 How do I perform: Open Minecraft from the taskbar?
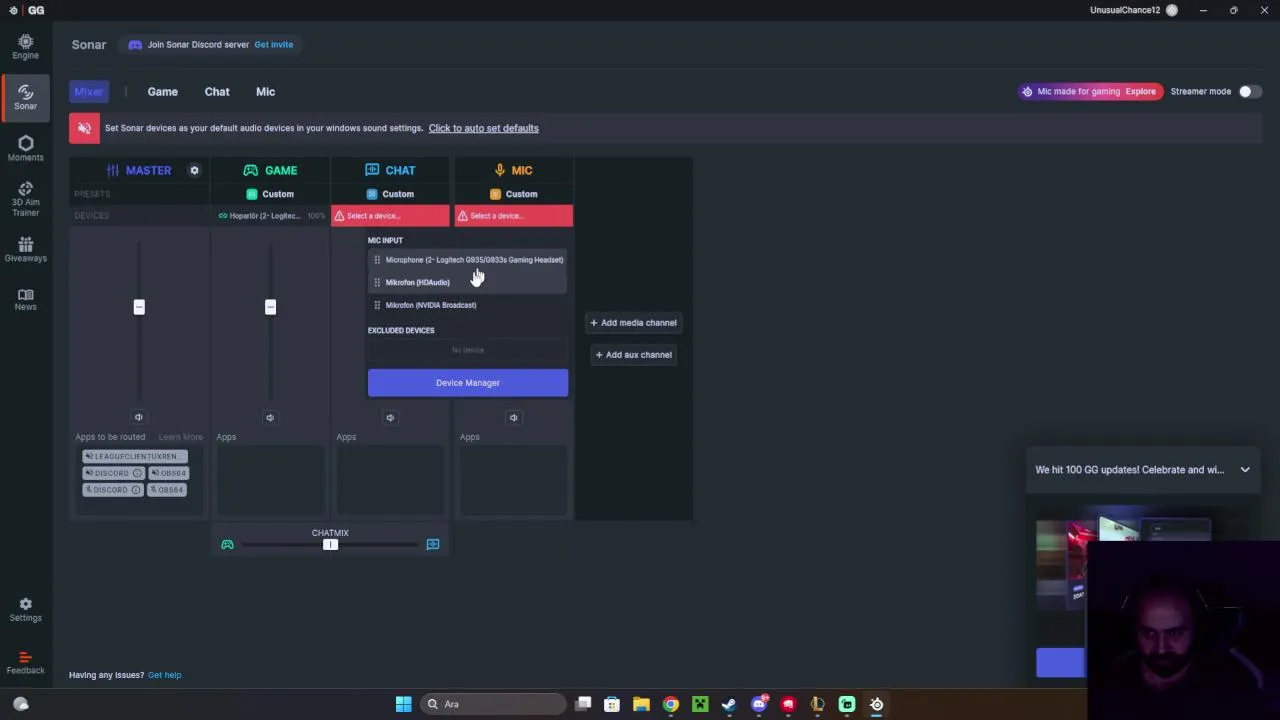tap(700, 704)
